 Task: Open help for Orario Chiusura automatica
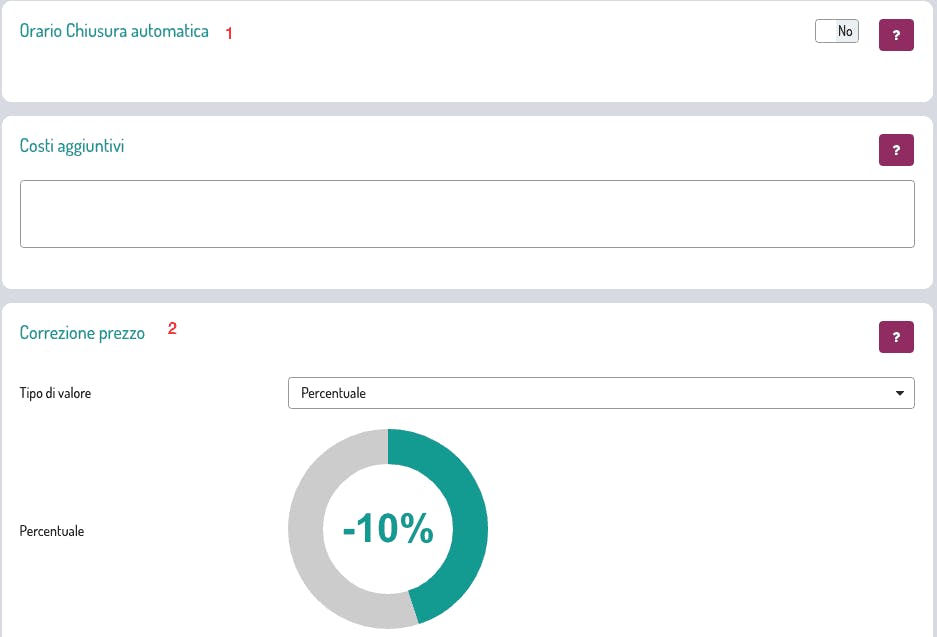(x=896, y=35)
